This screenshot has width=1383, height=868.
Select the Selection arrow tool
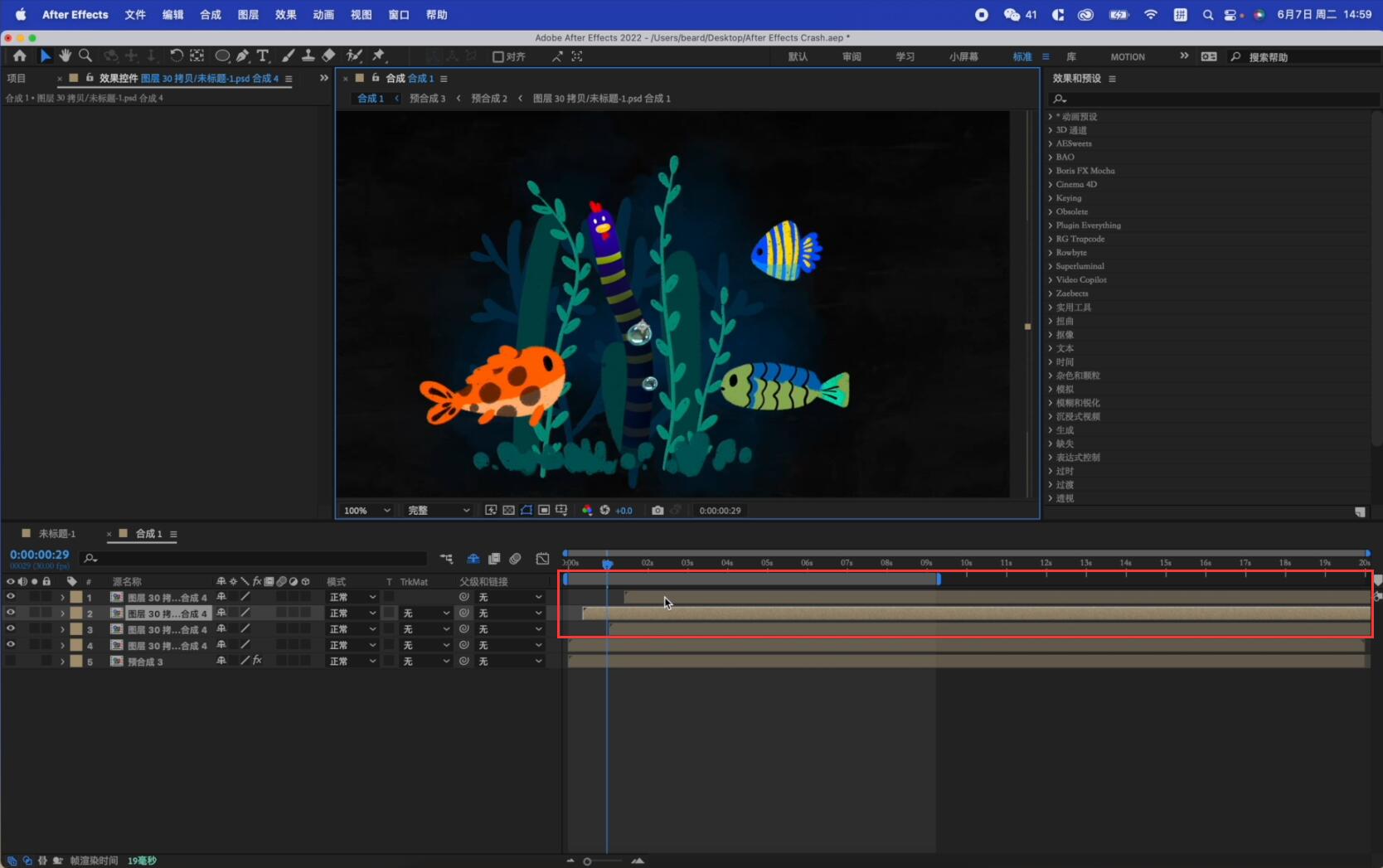(x=45, y=56)
